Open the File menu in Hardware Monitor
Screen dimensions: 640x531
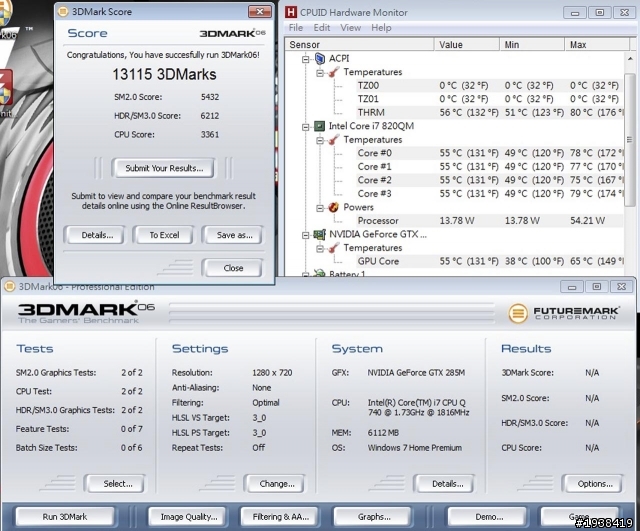[296, 28]
